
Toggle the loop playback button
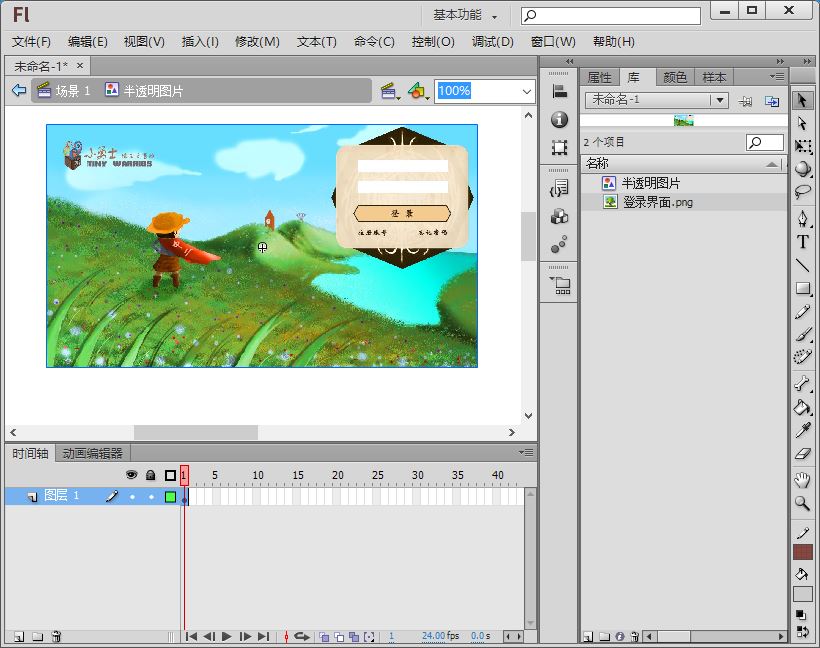pos(302,636)
